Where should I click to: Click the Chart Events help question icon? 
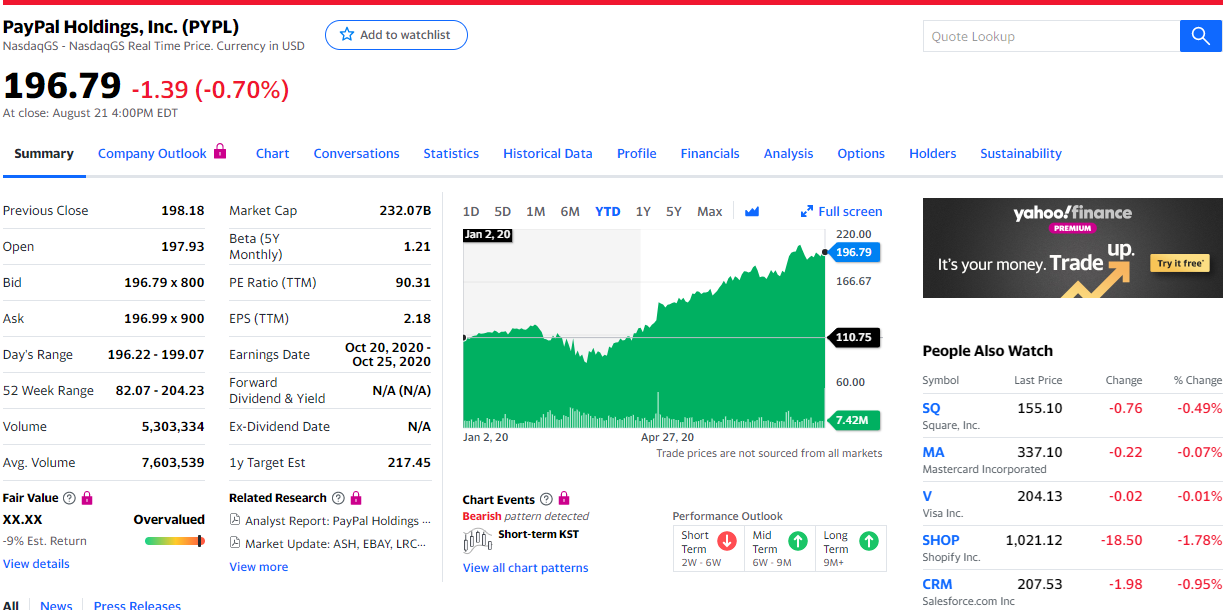point(546,500)
